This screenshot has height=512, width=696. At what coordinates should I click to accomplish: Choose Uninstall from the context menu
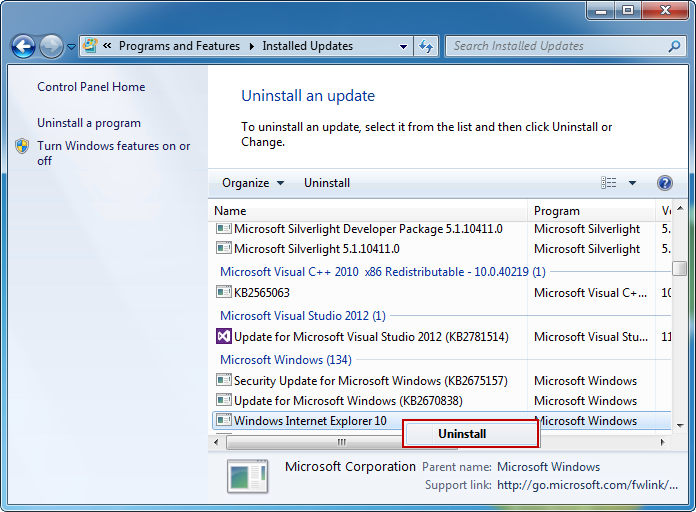(x=471, y=434)
